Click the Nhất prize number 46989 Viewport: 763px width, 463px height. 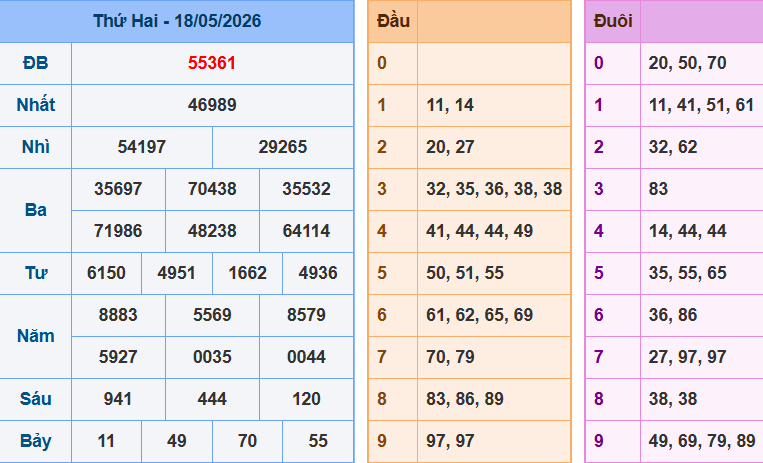pyautogui.click(x=212, y=105)
